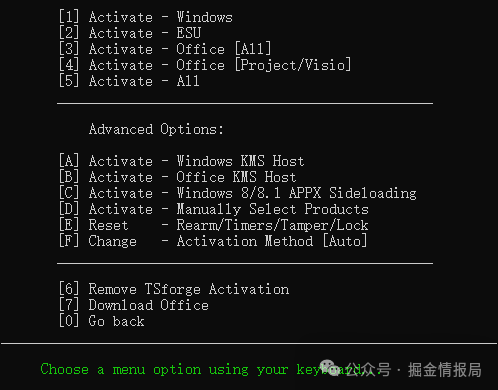The height and width of the screenshot is (390, 498).
Task: Choose the Go back option
Action: (x=102, y=321)
